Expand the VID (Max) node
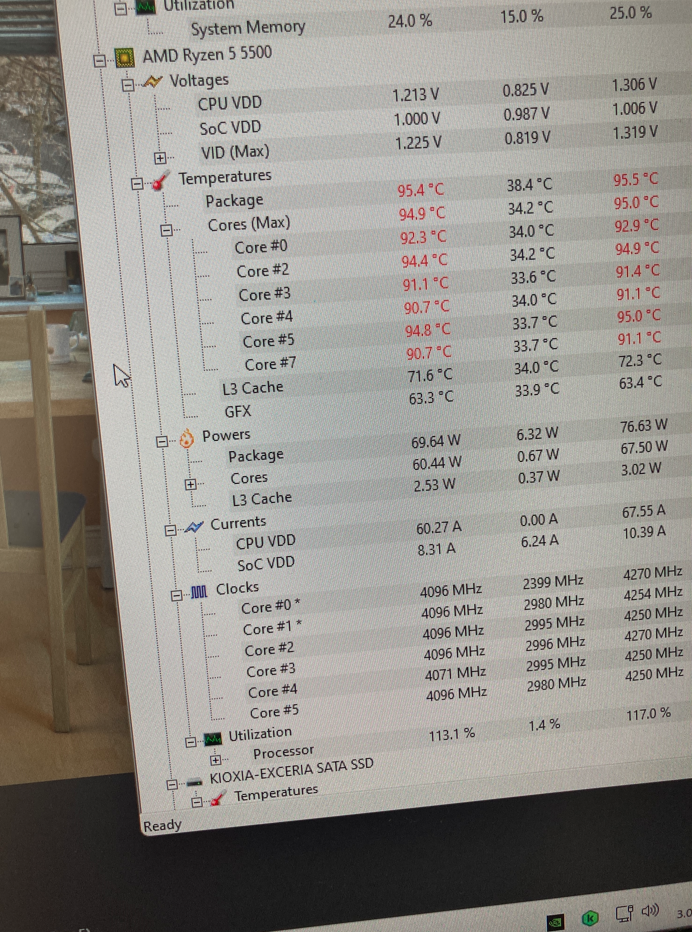The height and width of the screenshot is (932, 692). click(x=160, y=158)
